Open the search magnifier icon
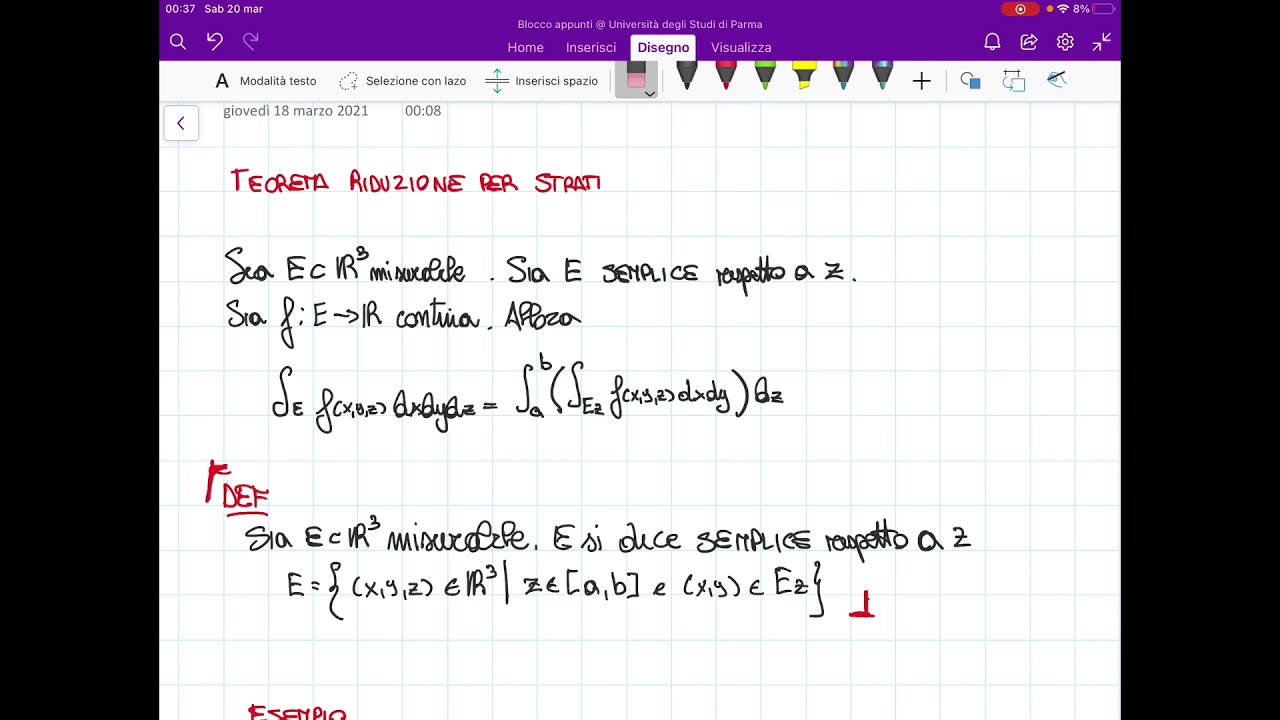This screenshot has width=1280, height=720. pyautogui.click(x=178, y=41)
